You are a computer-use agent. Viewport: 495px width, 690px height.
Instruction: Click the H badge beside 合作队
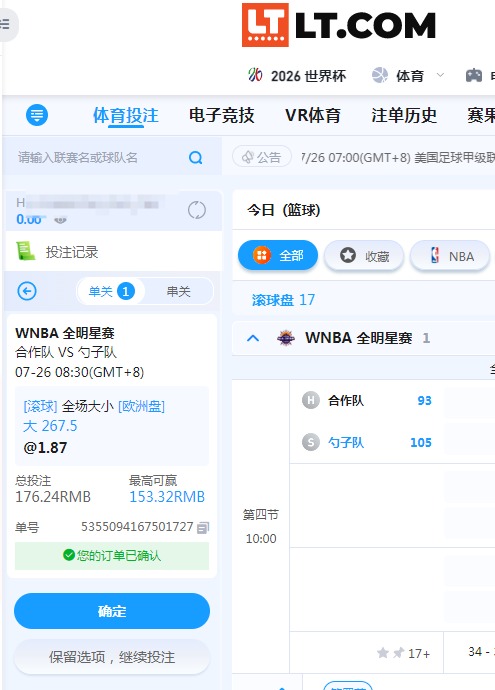[x=311, y=400]
